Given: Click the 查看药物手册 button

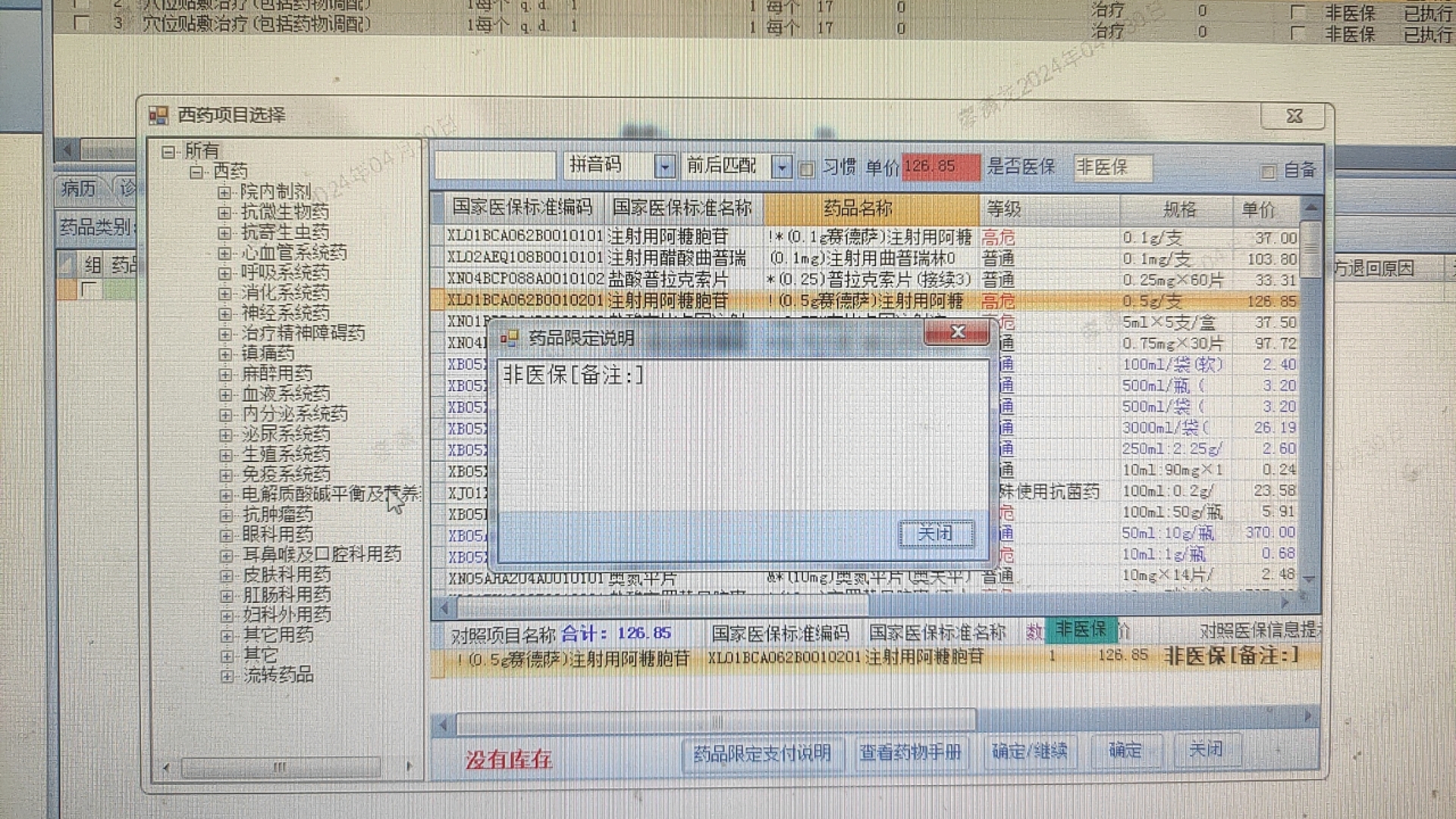Looking at the screenshot, I should click(x=910, y=752).
